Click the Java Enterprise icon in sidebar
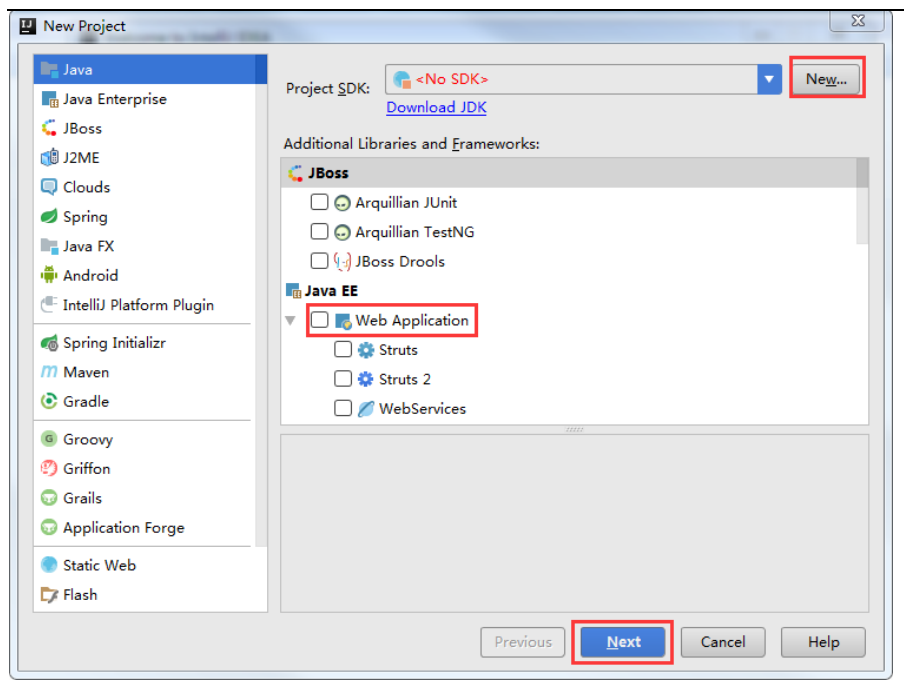 [x=50, y=99]
